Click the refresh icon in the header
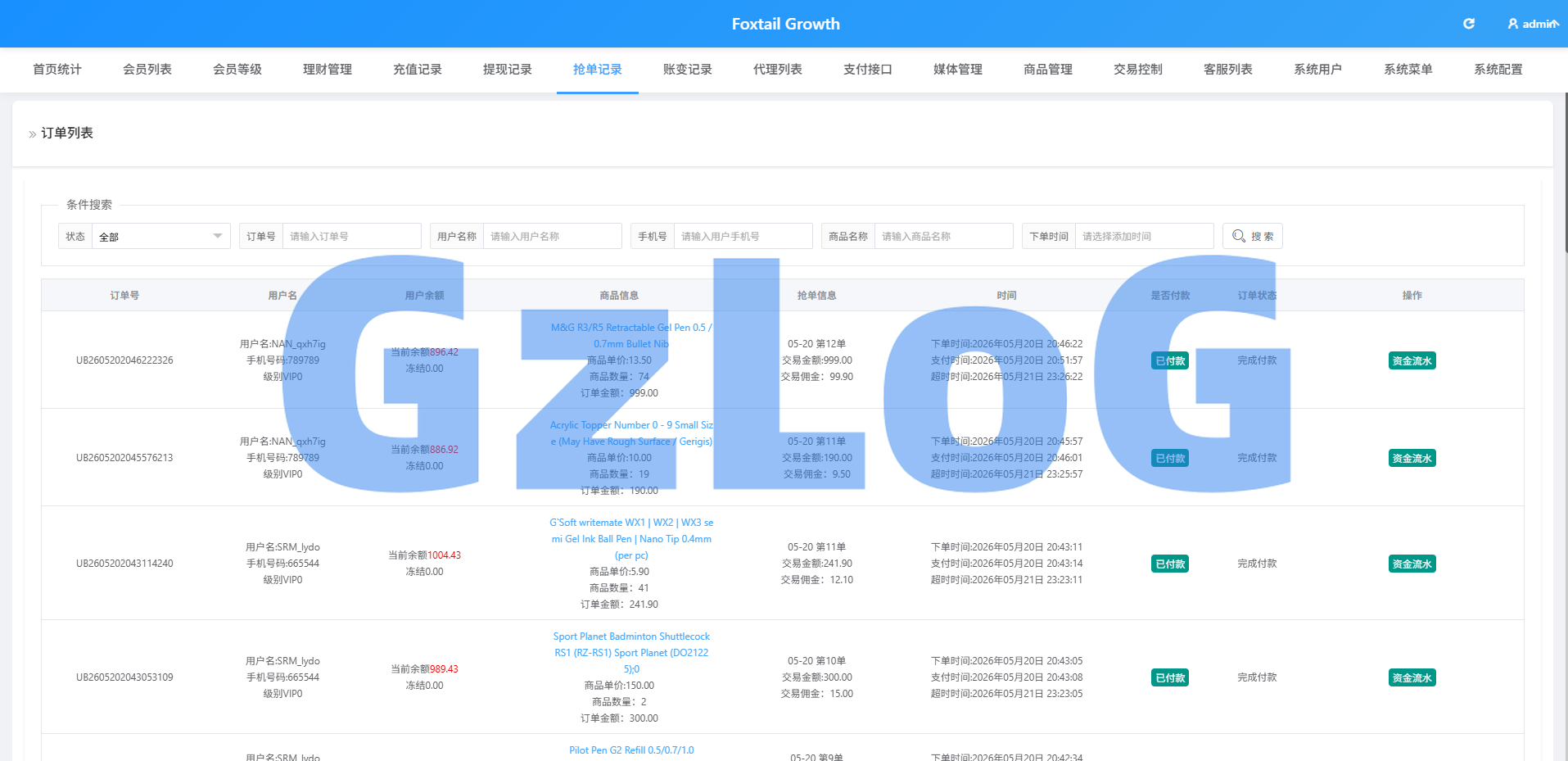The image size is (1568, 761). (x=1469, y=24)
